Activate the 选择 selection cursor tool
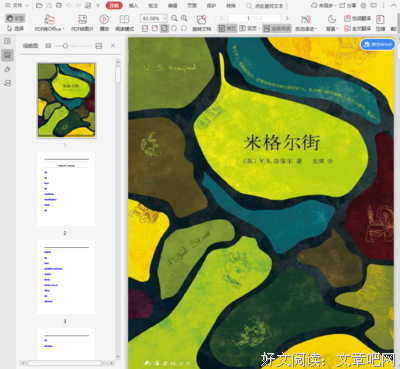Screen dimensions: 400x369 (15, 29)
